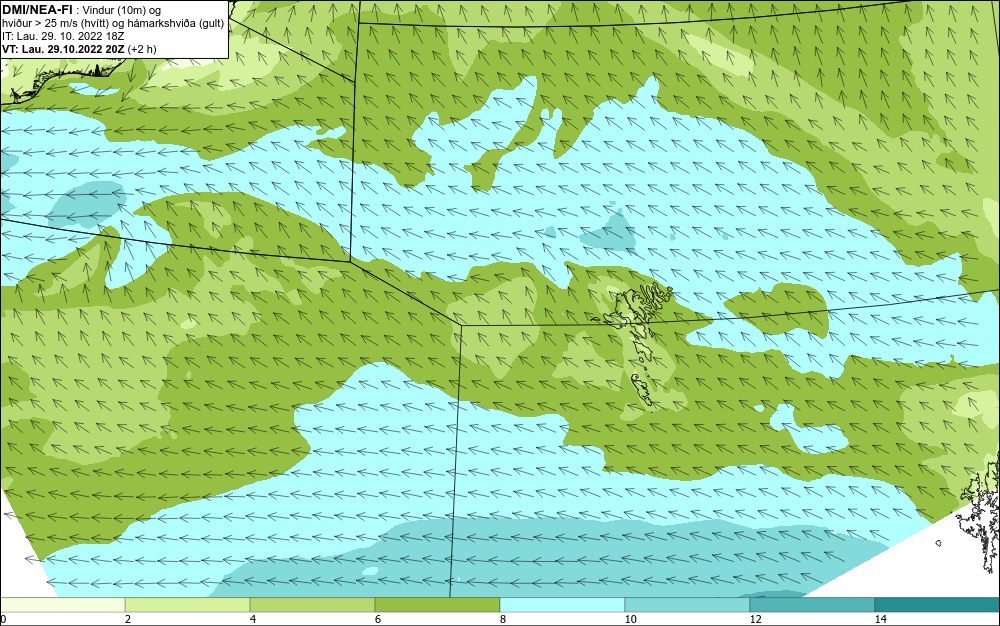Screen dimensions: 1000x626
Task: Click the 'Vindur (10m) og' title text
Action: pos(122,10)
